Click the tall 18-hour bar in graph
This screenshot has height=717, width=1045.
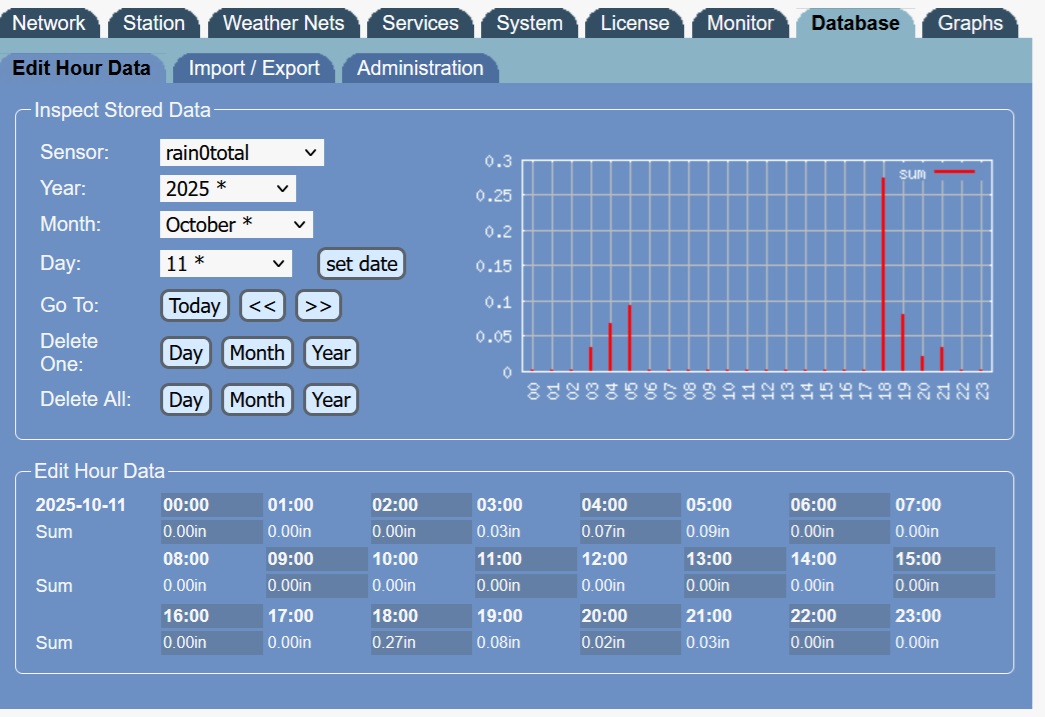click(x=883, y=273)
